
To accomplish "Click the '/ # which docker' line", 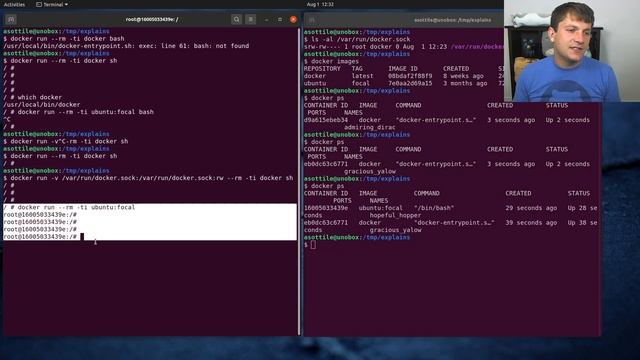I will [33, 97].
